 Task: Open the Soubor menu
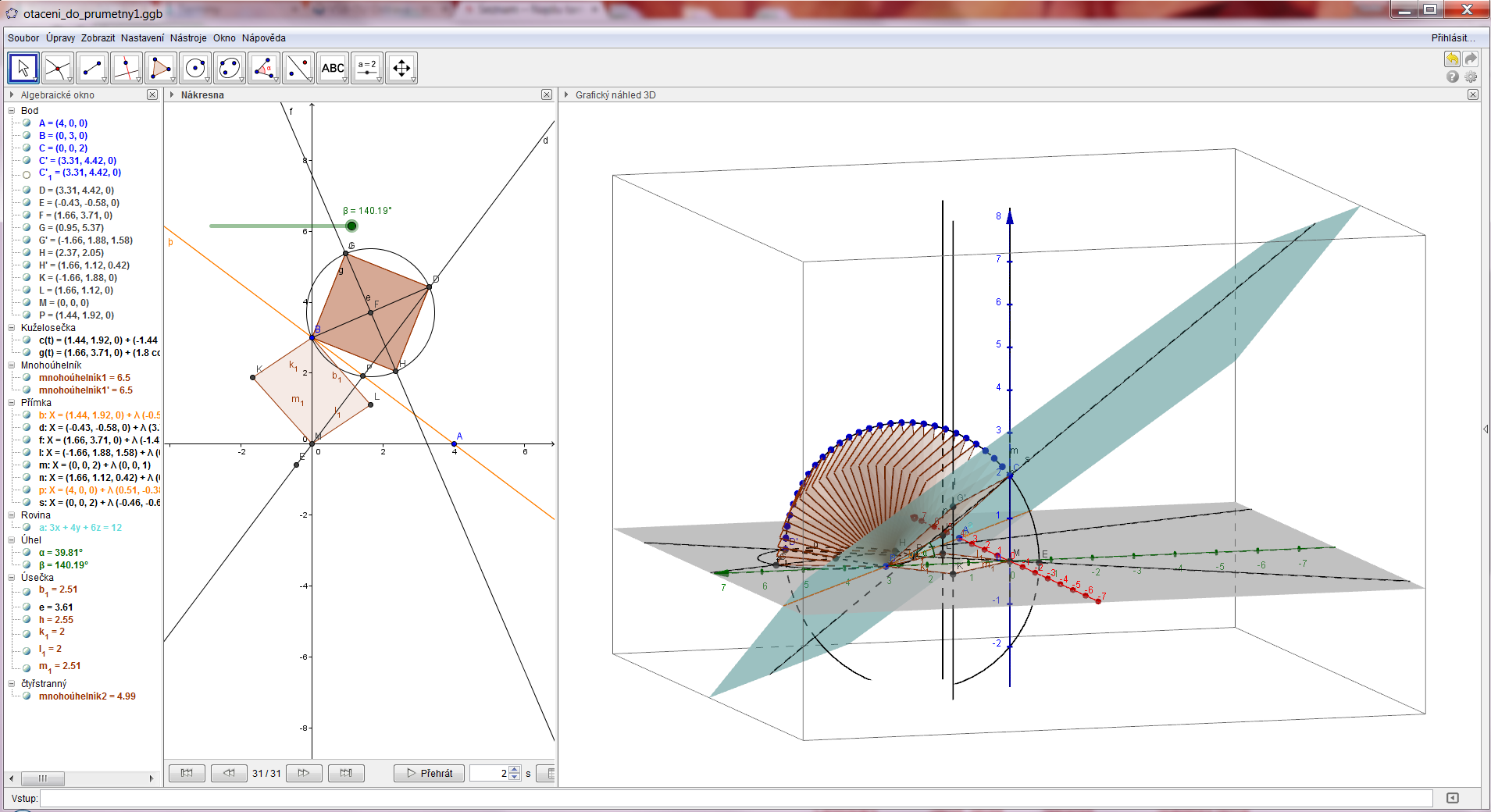click(23, 38)
